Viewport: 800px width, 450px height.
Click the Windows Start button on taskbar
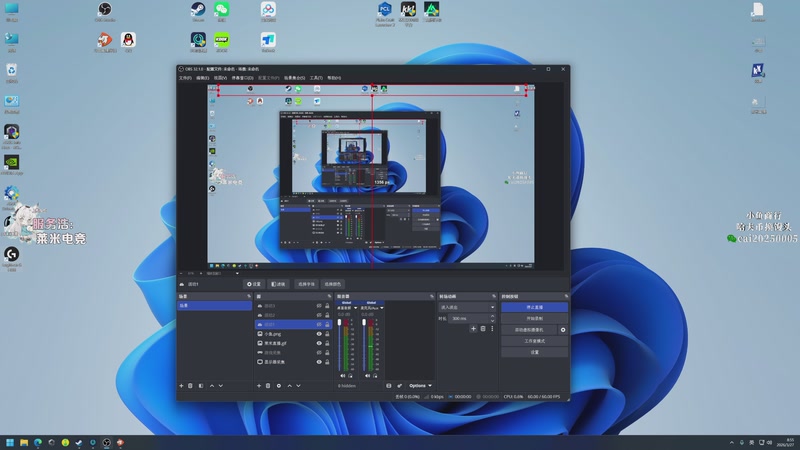click(x=10, y=441)
